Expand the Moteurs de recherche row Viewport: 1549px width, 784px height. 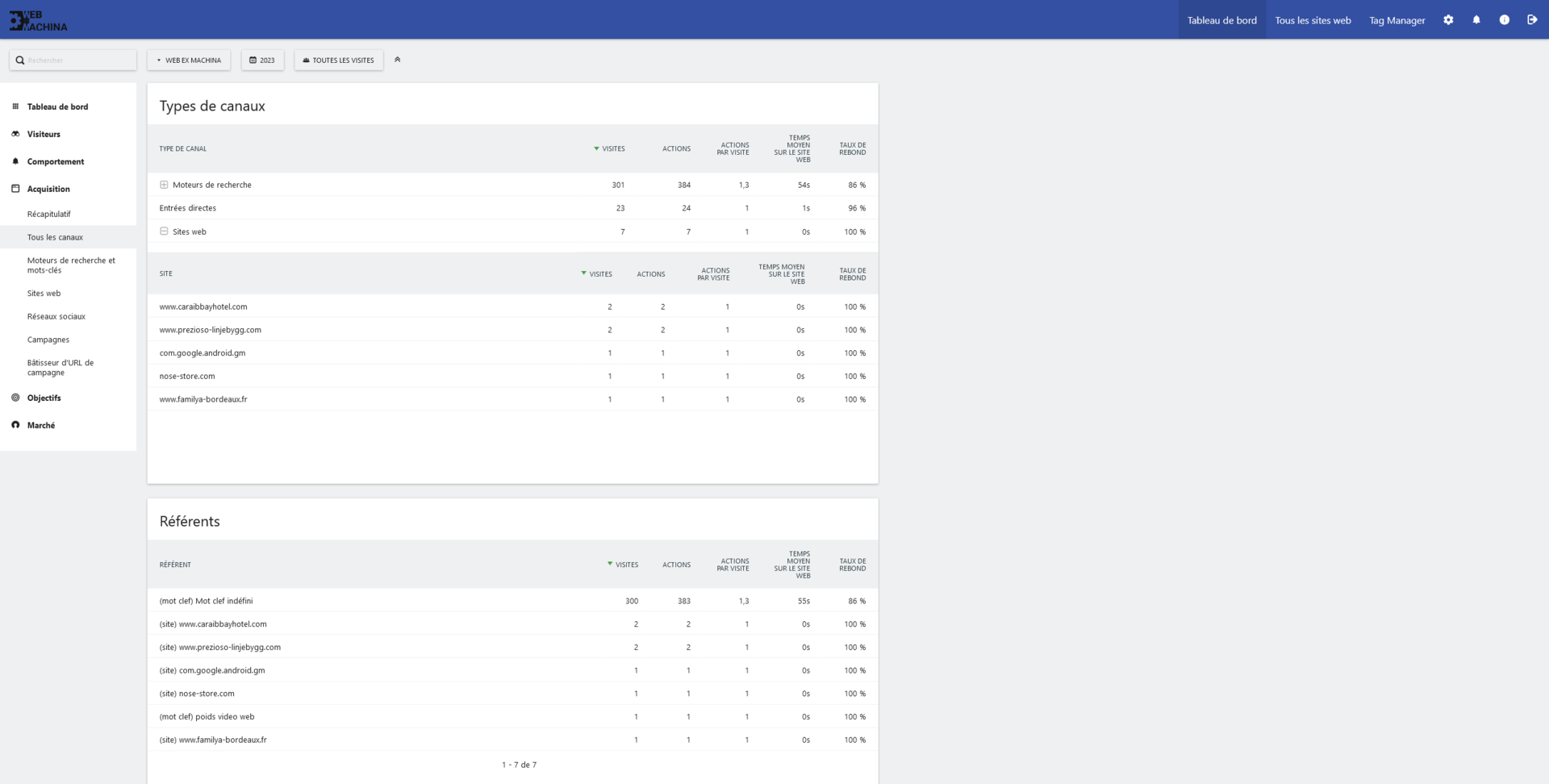164,185
